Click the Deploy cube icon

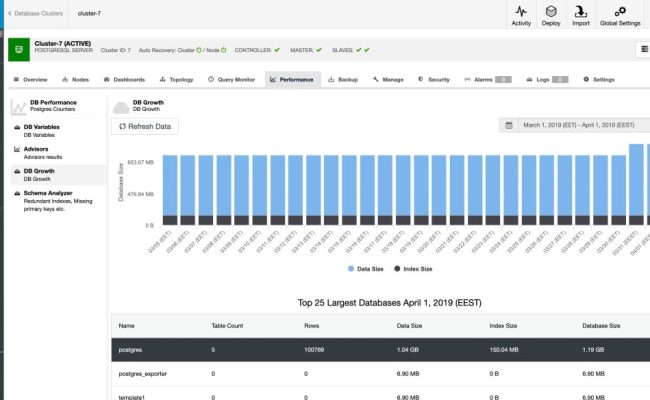coord(551,11)
